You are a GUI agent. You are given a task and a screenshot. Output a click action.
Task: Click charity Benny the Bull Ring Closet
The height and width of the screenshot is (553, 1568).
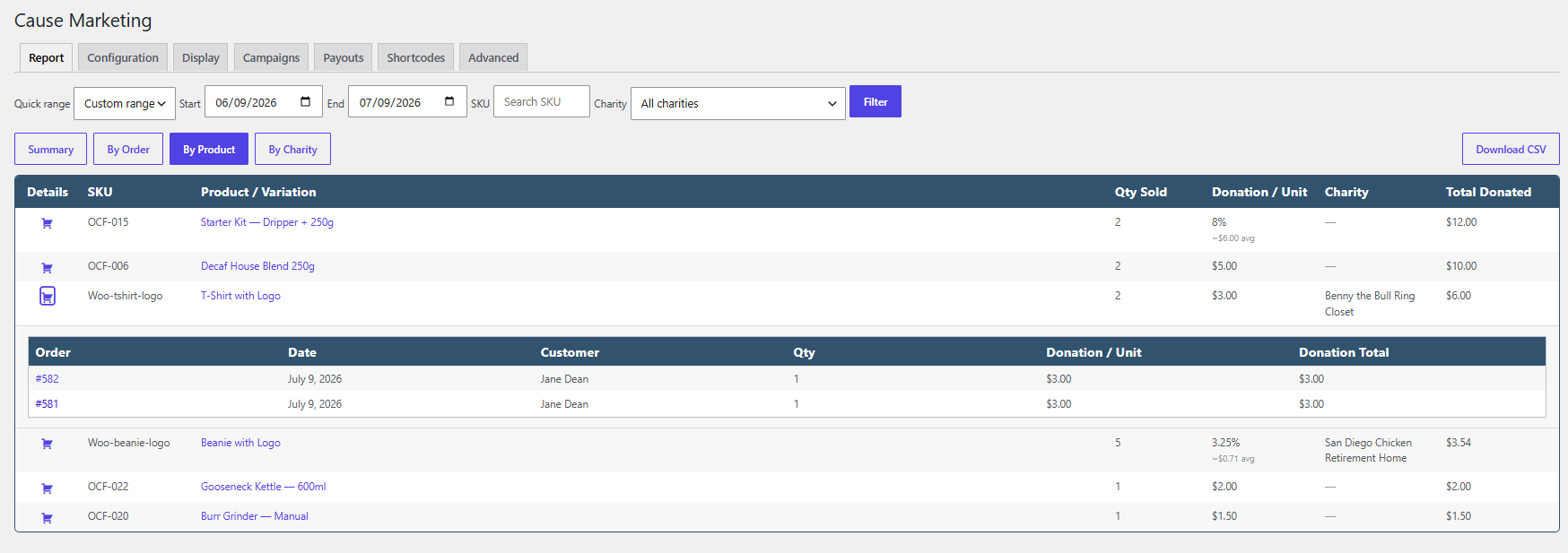coord(1370,304)
